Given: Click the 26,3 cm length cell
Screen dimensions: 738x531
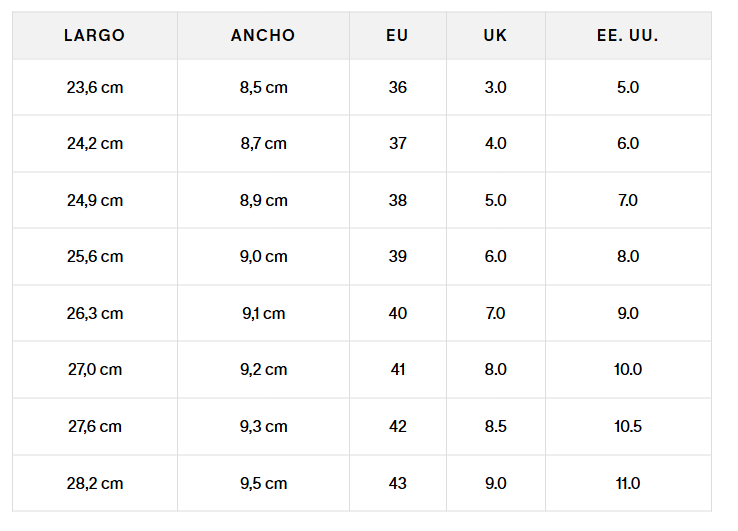Looking at the screenshot, I should [x=95, y=313].
